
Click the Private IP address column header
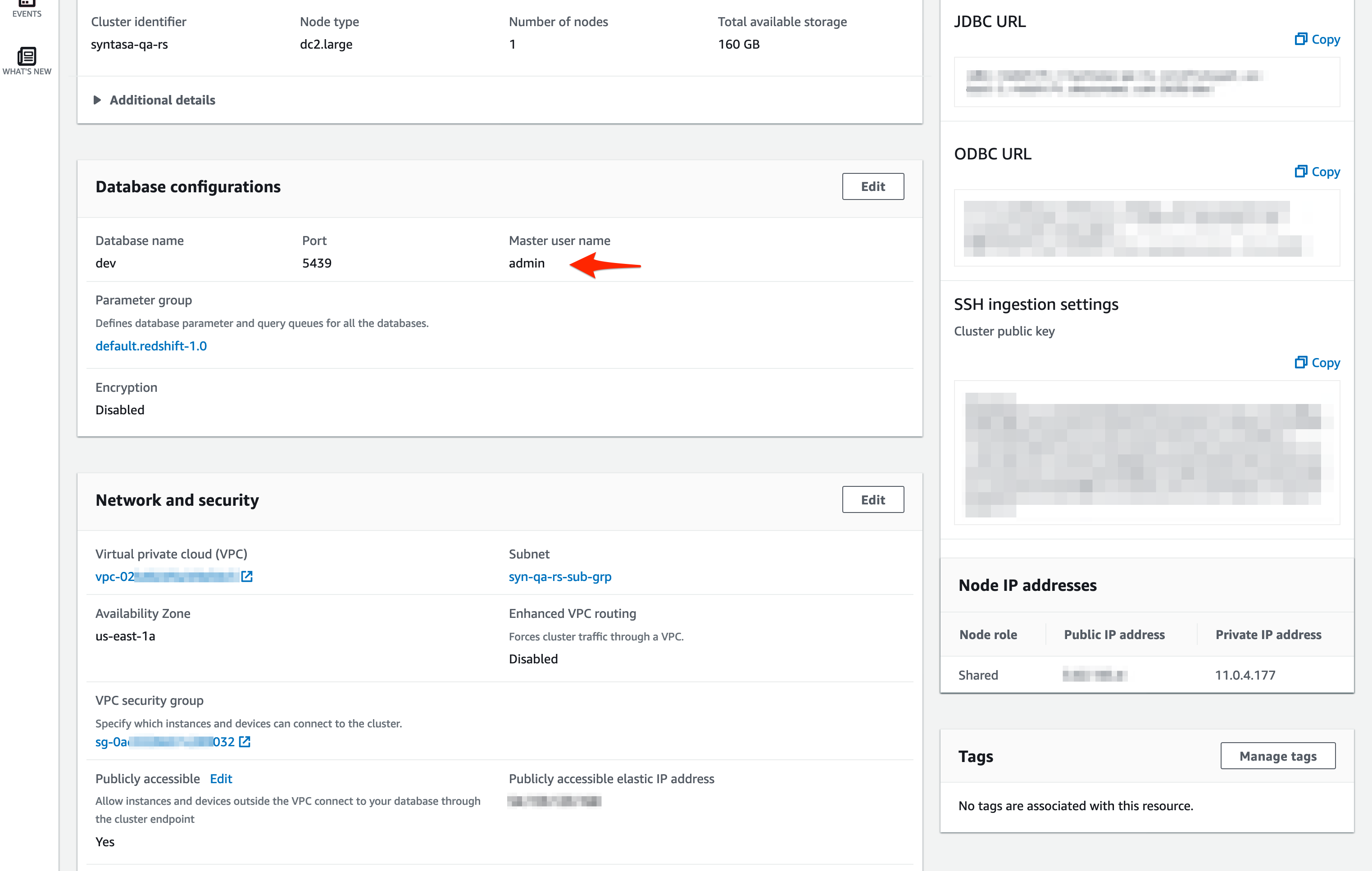(x=1268, y=635)
